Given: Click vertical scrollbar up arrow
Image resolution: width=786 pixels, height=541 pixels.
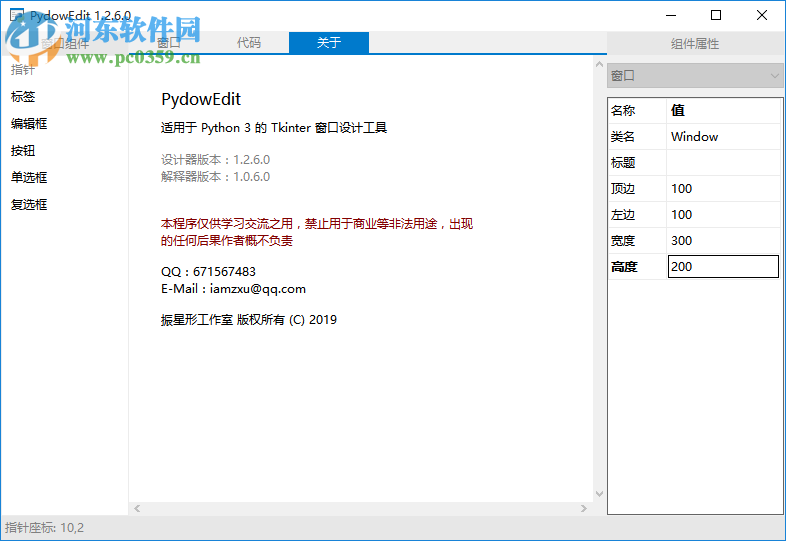Looking at the screenshot, I should click(x=599, y=64).
